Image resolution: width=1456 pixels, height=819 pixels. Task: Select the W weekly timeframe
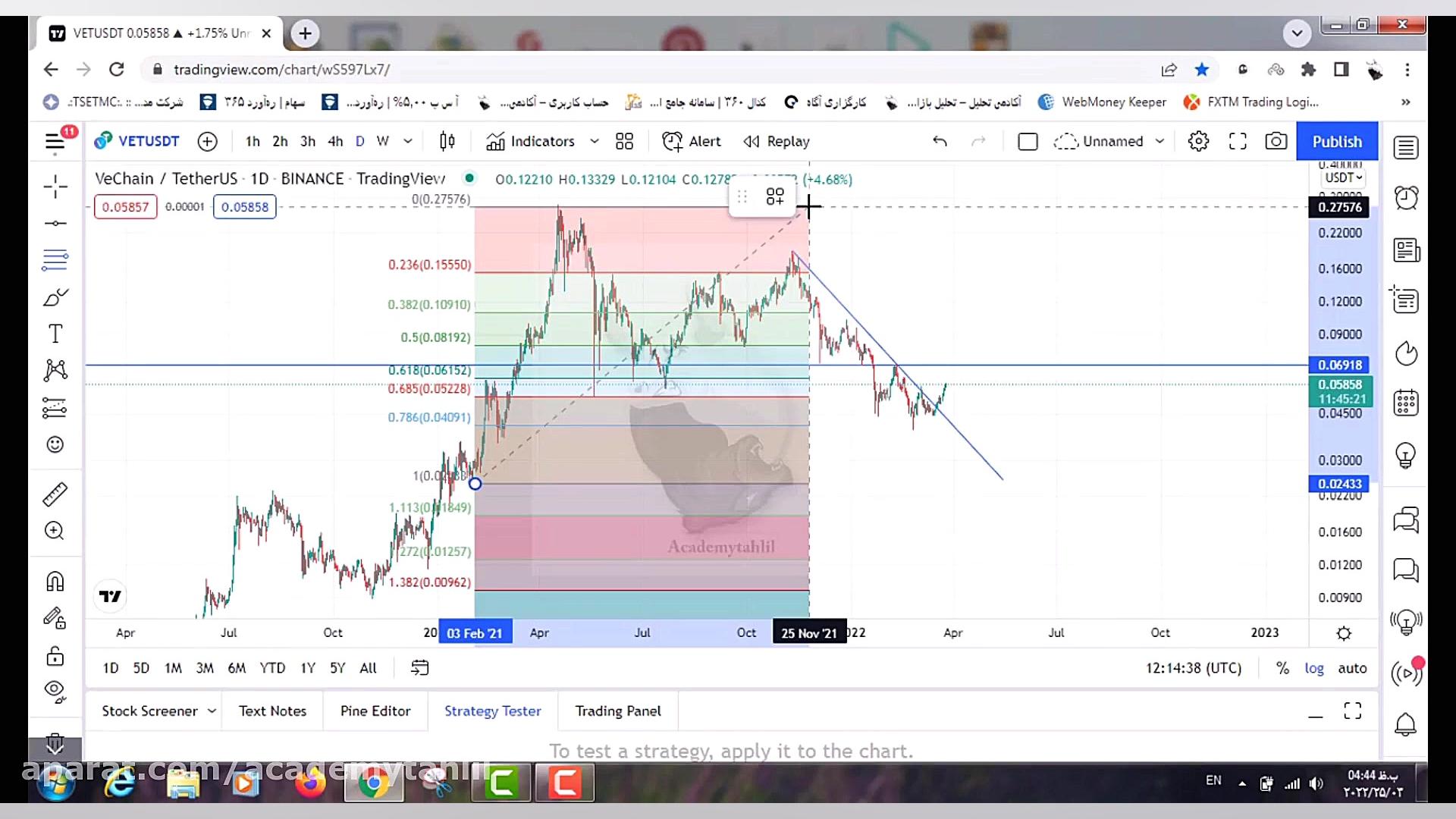pyautogui.click(x=383, y=141)
